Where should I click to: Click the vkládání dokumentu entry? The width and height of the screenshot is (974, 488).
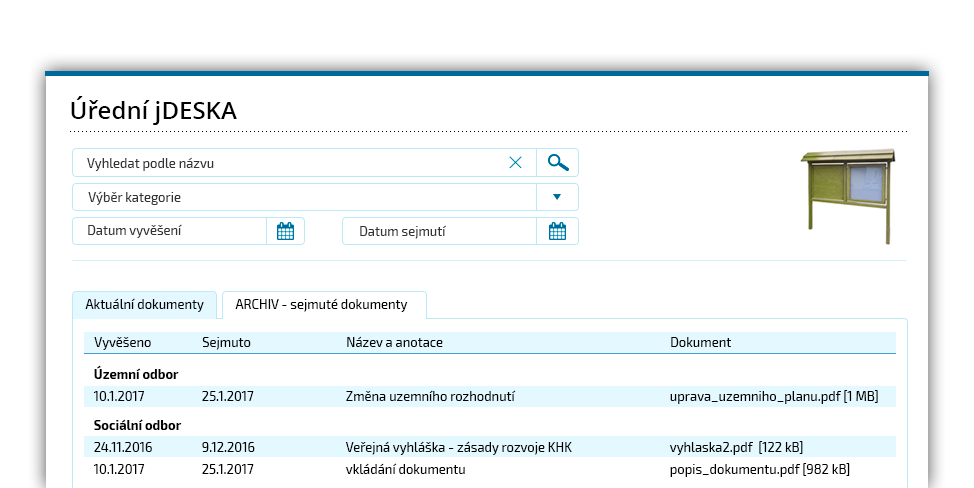tap(405, 469)
